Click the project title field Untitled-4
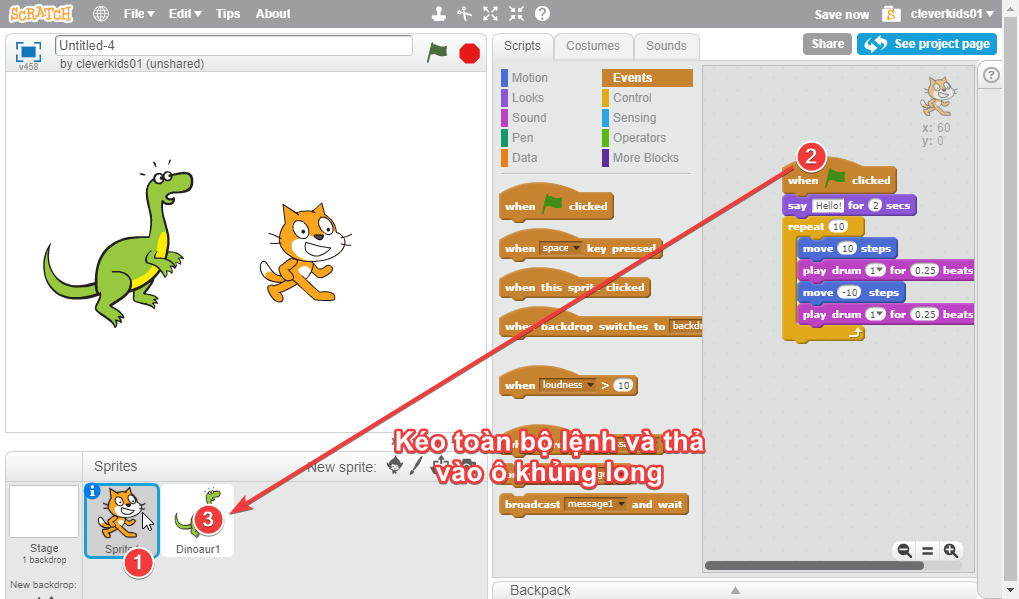 [234, 45]
